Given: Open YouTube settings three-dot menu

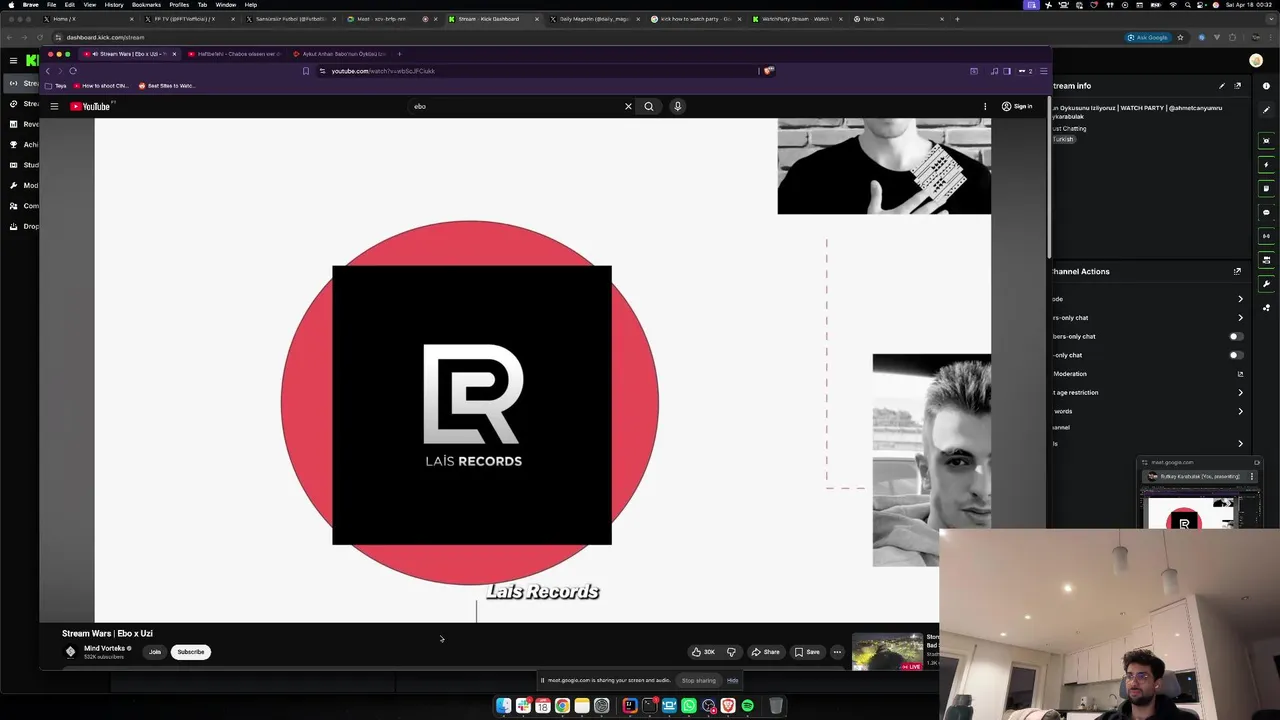Looking at the screenshot, I should (985, 106).
